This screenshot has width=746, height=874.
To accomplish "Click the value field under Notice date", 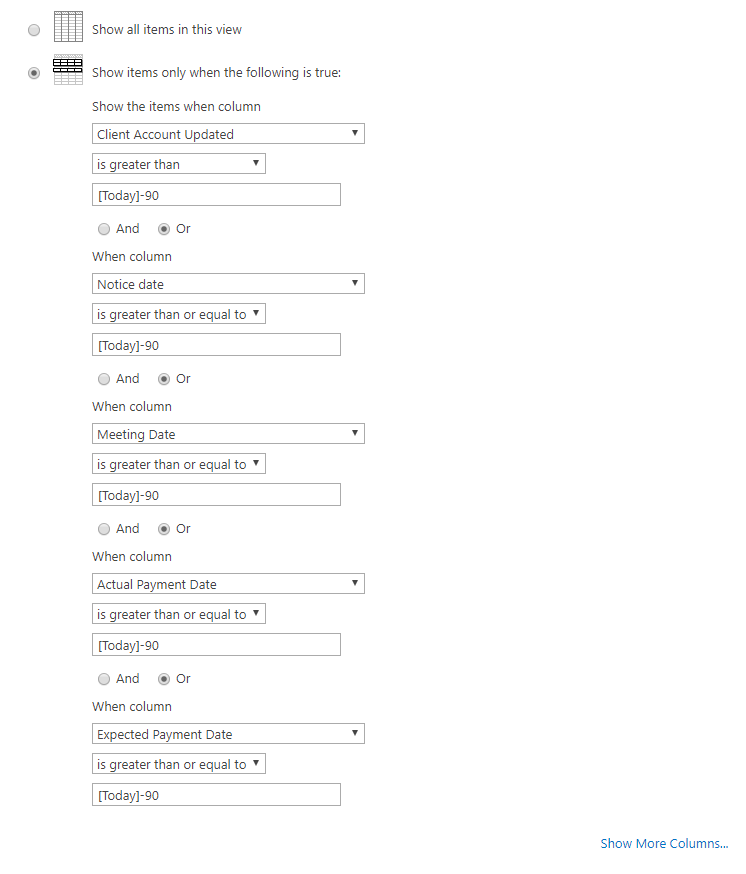I will pyautogui.click(x=216, y=344).
